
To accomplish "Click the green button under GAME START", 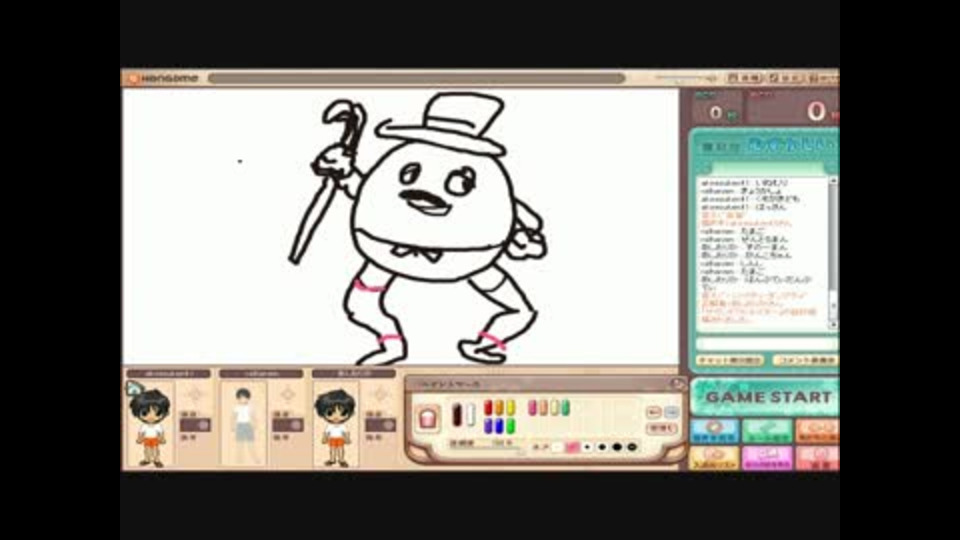I will [x=768, y=431].
